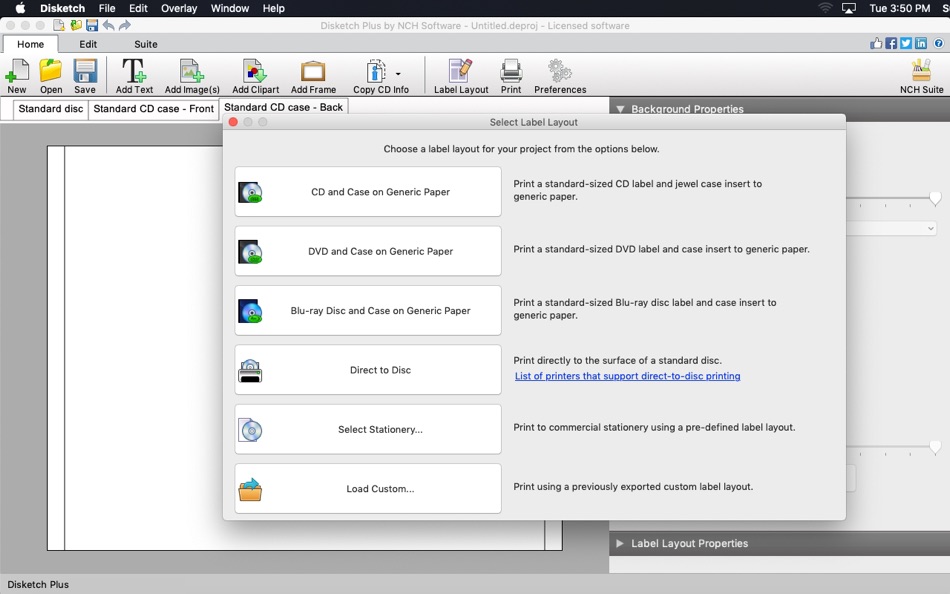The width and height of the screenshot is (950, 594).
Task: Select the Standard disc tab
Action: click(50, 109)
